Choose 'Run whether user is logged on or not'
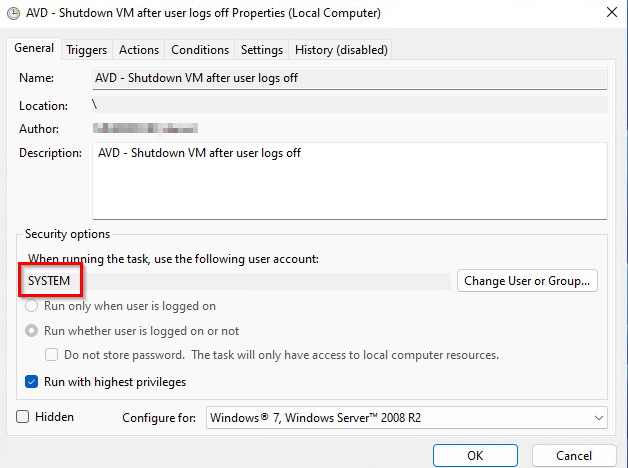This screenshot has width=628, height=468. tap(33, 331)
